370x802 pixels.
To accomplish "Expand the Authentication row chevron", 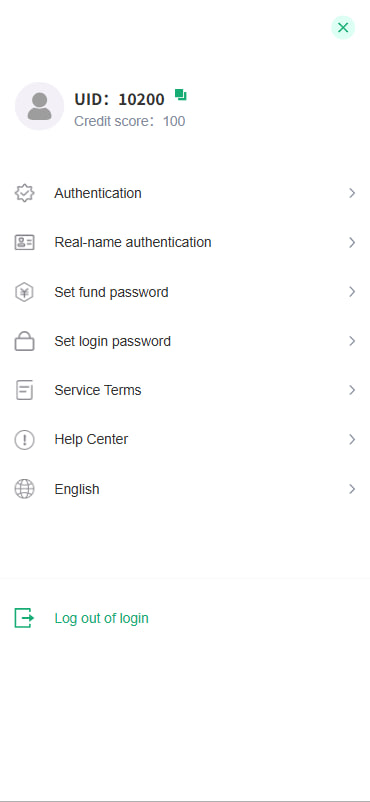I will coord(352,193).
